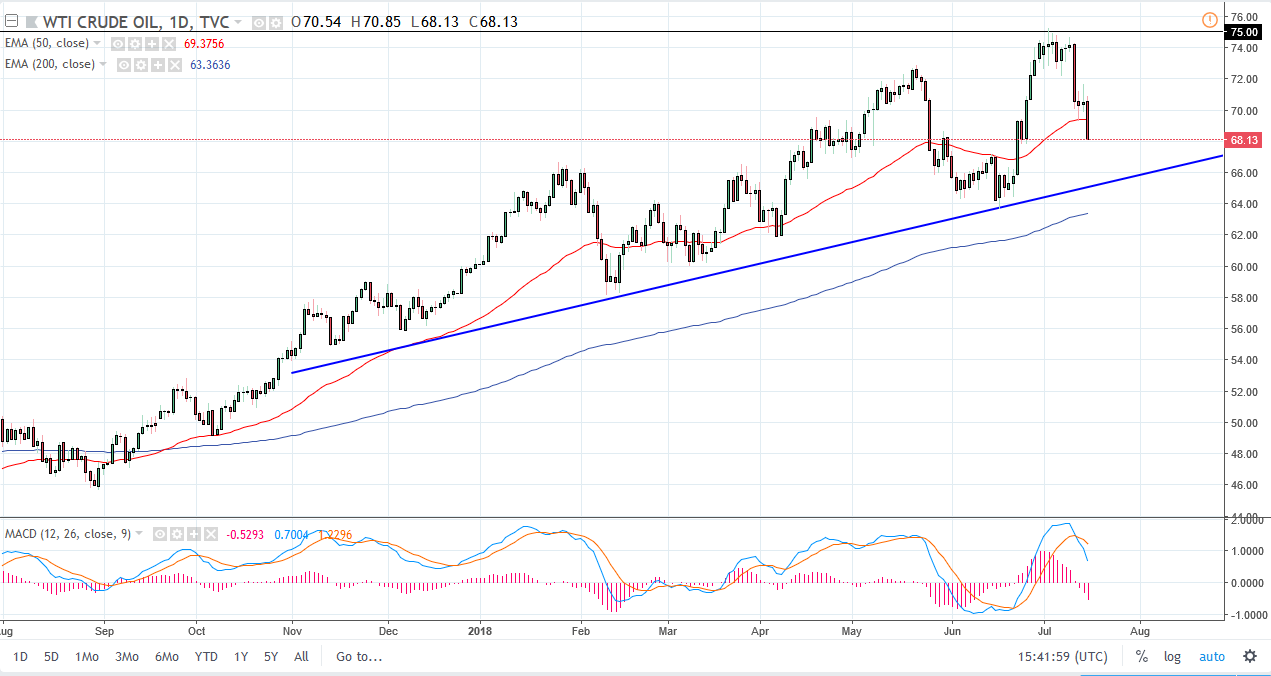The image size is (1271, 676).
Task: Remove the MACD indicator with the X
Action: click(211, 534)
